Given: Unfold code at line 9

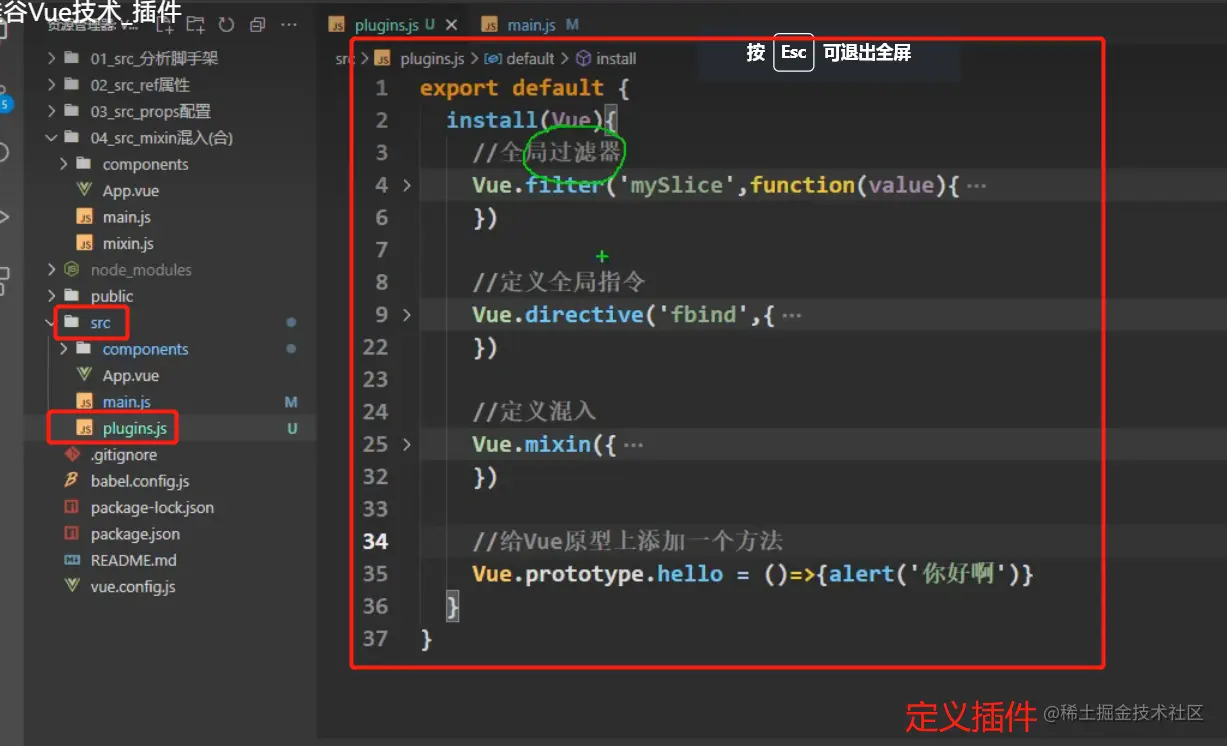Looking at the screenshot, I should (x=406, y=315).
